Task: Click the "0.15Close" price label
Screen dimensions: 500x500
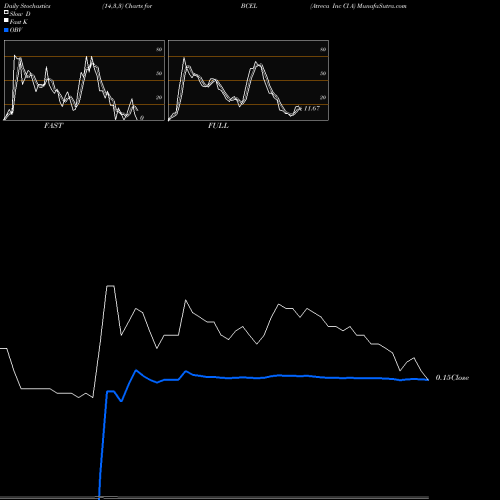Action: tap(452, 378)
